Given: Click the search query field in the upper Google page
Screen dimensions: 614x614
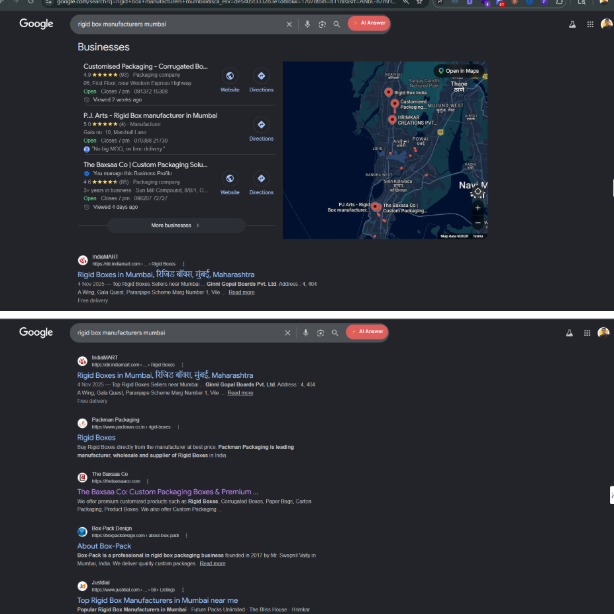Looking at the screenshot, I should (x=178, y=24).
